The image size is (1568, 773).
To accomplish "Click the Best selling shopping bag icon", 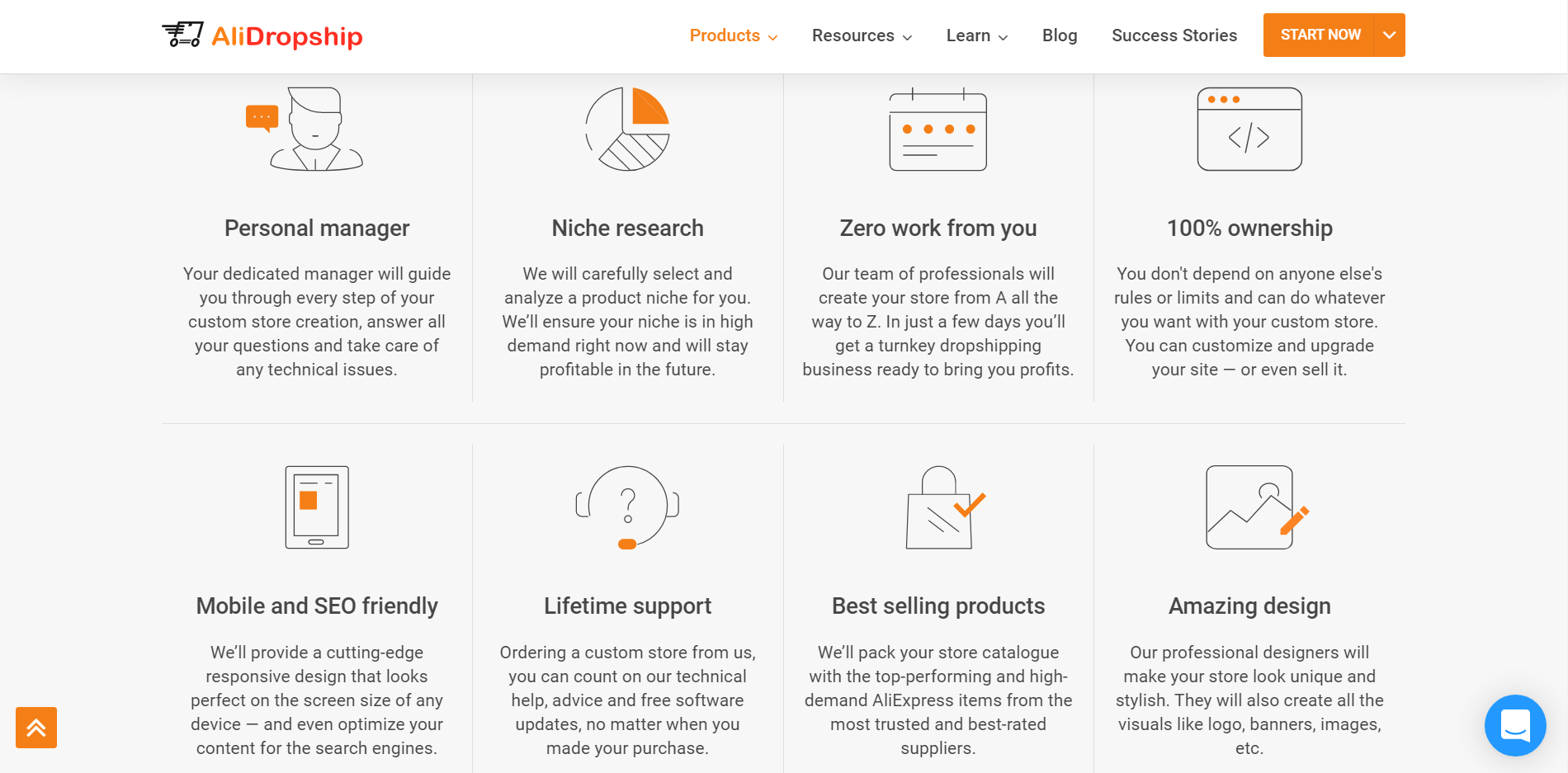I will pos(945,507).
